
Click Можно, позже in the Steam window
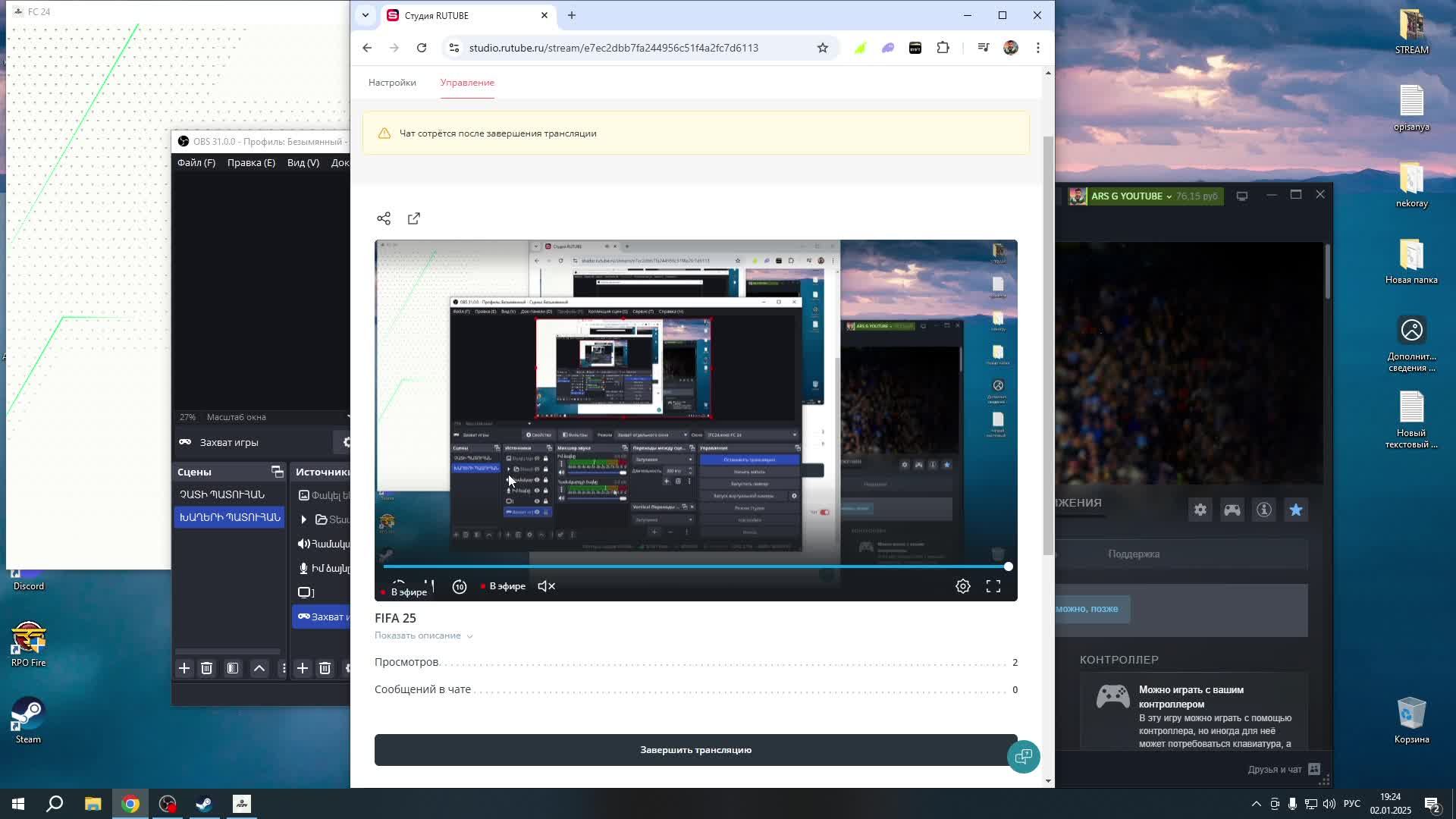coord(1090,609)
